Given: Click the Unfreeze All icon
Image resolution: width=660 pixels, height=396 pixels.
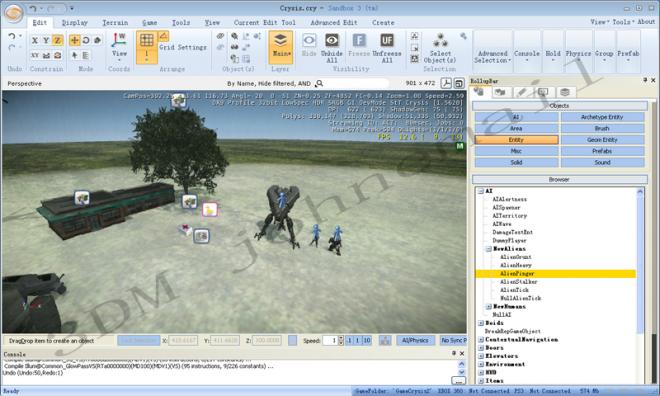Looking at the screenshot, I should point(387,41).
